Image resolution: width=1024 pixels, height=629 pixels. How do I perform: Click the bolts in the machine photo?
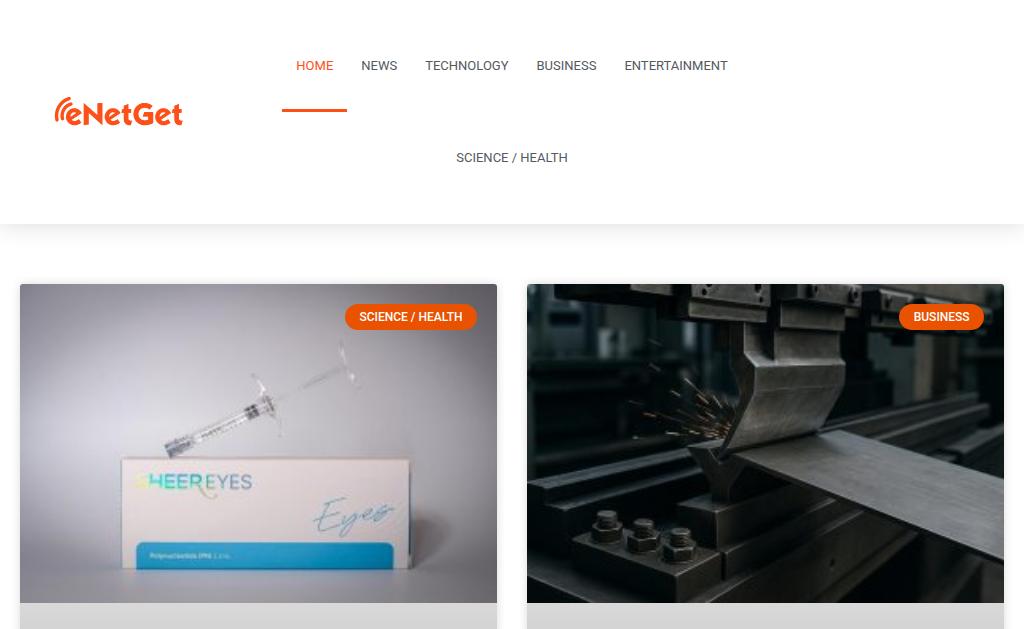pos(643,536)
